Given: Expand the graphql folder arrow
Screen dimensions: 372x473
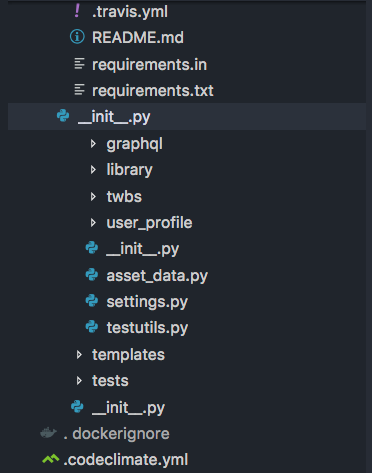Looking at the screenshot, I should pyautogui.click(x=93, y=144).
